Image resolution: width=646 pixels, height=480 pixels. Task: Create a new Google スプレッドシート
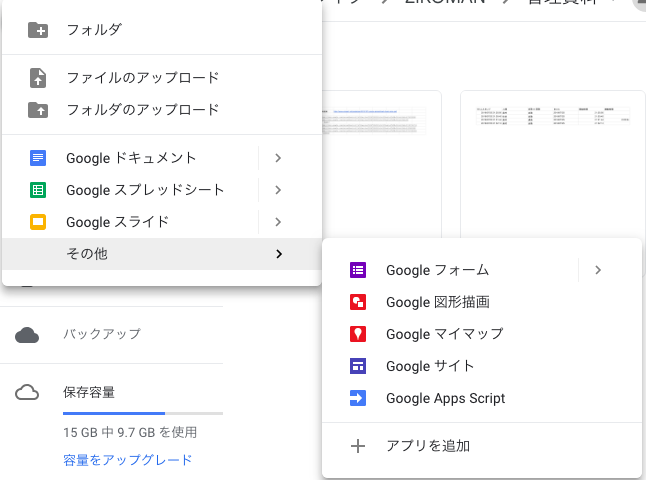pyautogui.click(x=131, y=190)
